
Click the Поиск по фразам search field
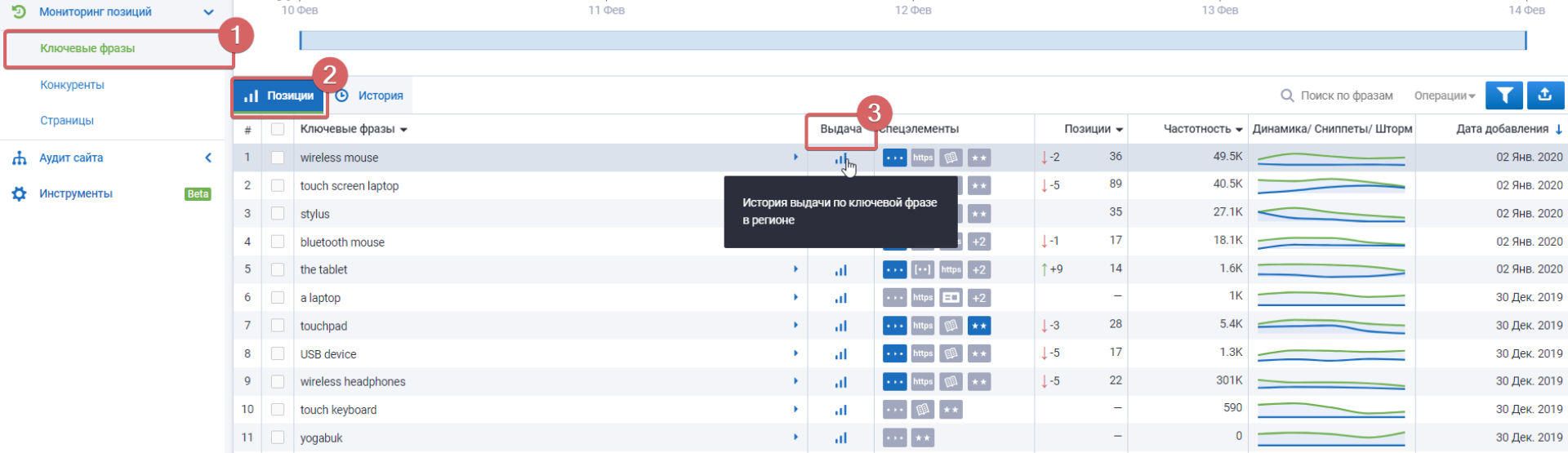[x=1346, y=95]
